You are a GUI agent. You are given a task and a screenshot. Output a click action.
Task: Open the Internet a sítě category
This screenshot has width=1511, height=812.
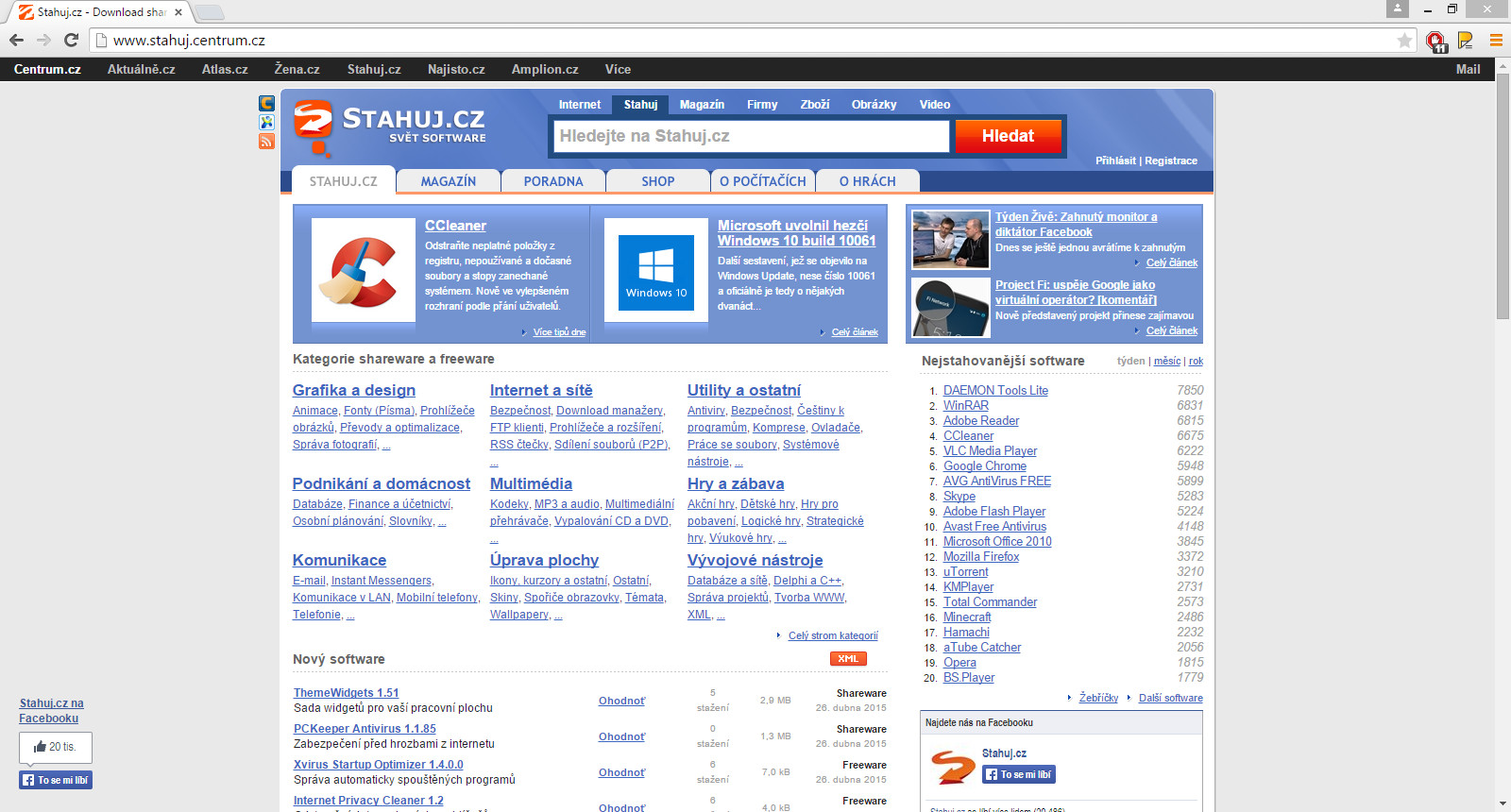click(541, 390)
